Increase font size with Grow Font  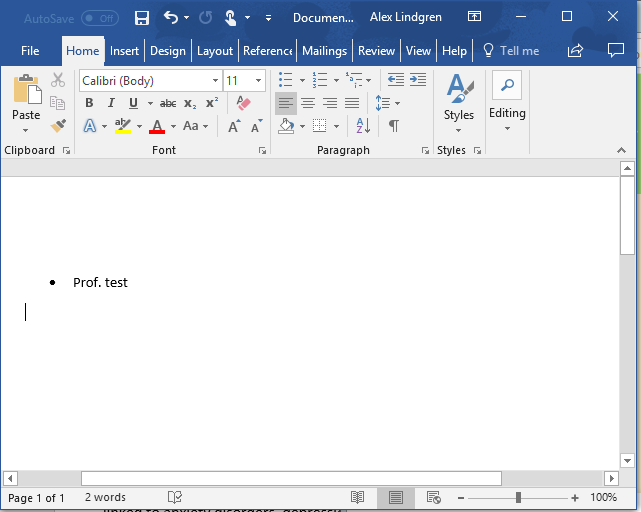234,126
